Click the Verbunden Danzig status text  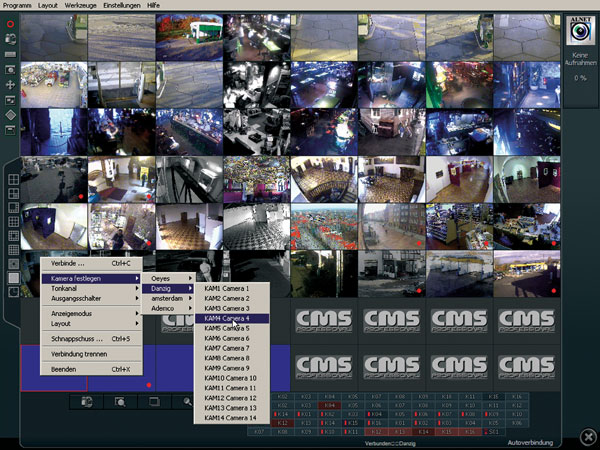coord(390,443)
